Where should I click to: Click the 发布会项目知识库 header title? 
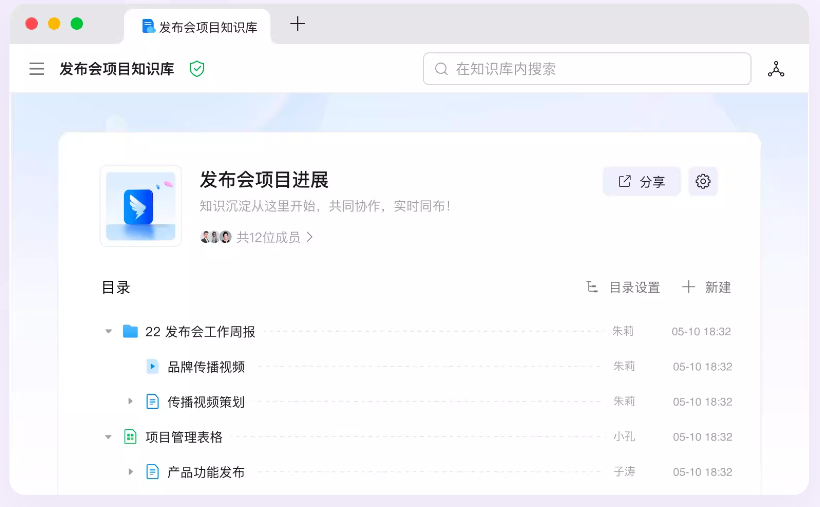[x=117, y=69]
